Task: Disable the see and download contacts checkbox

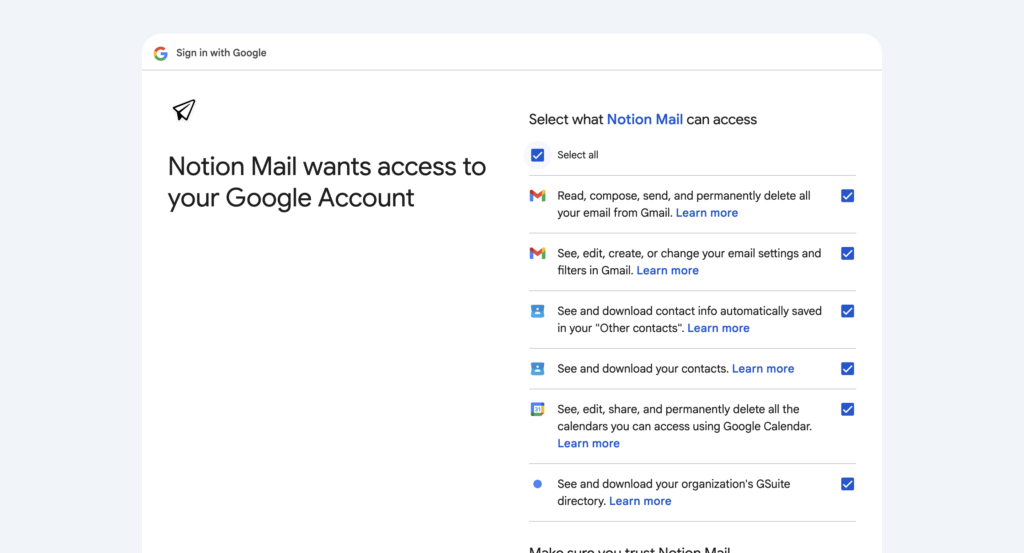Action: 847,369
